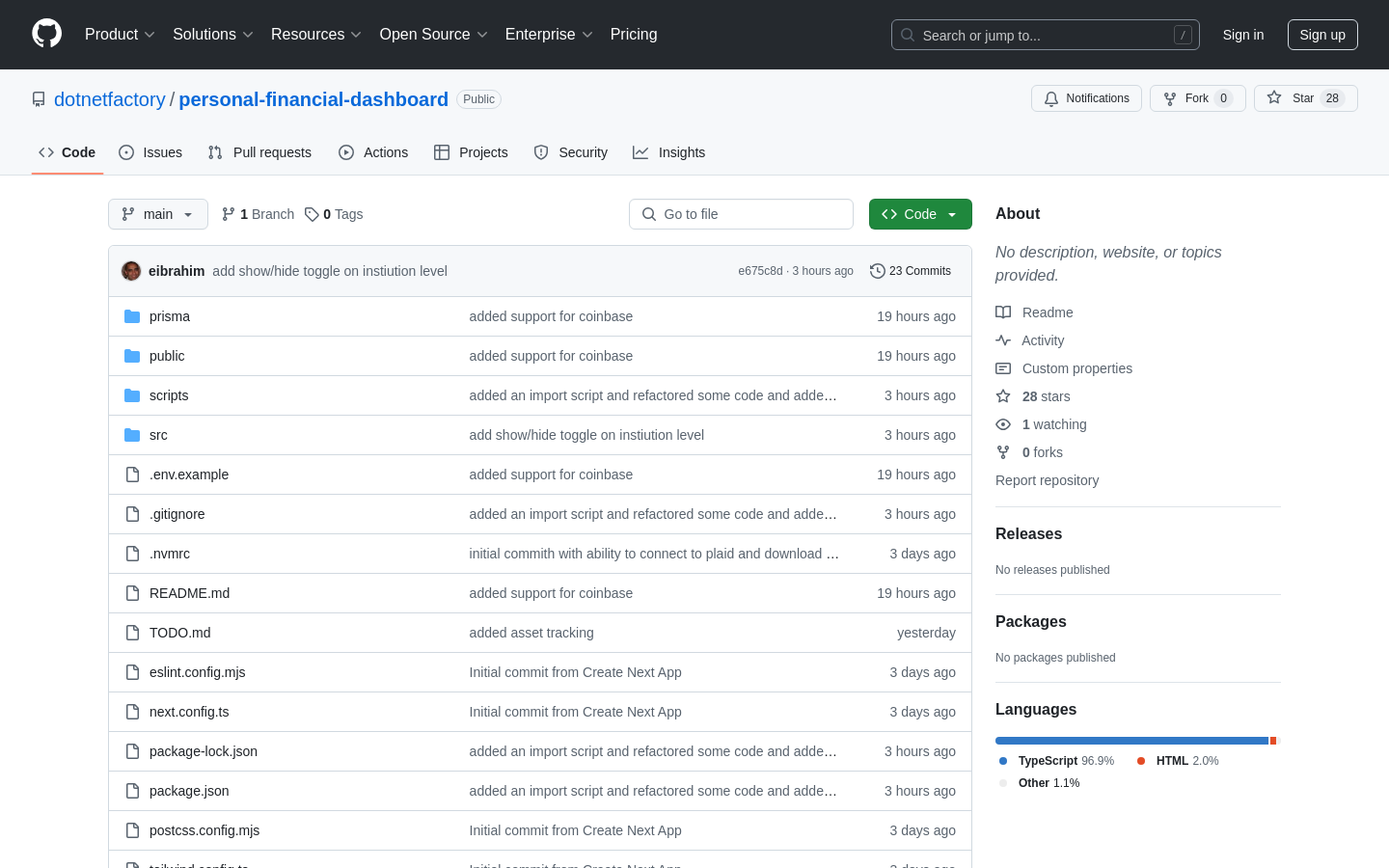1389x868 pixels.
Task: Open the Packages heading link
Action: [1031, 622]
